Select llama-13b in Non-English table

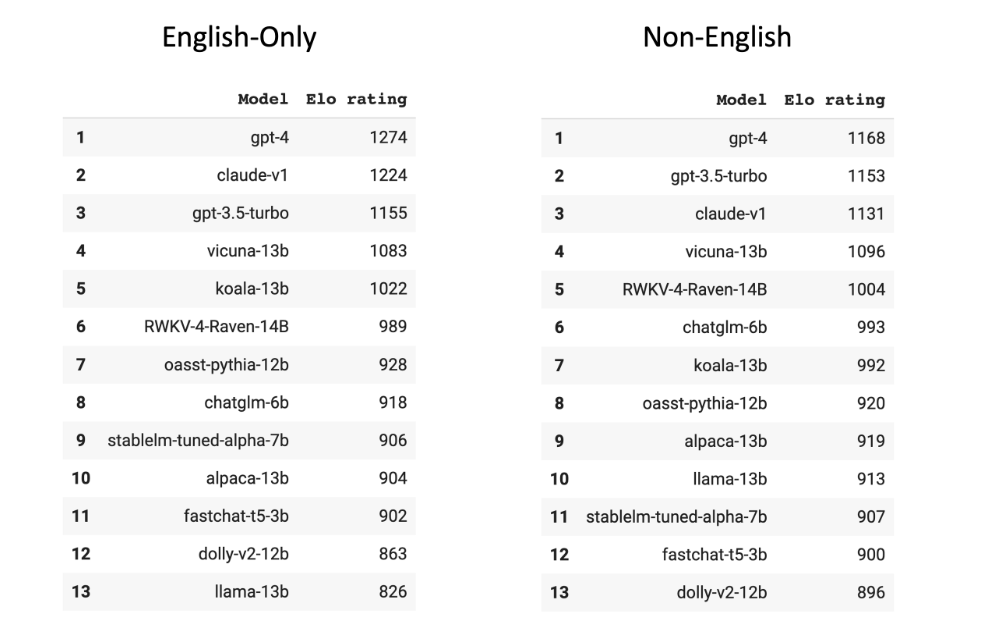[x=729, y=479]
